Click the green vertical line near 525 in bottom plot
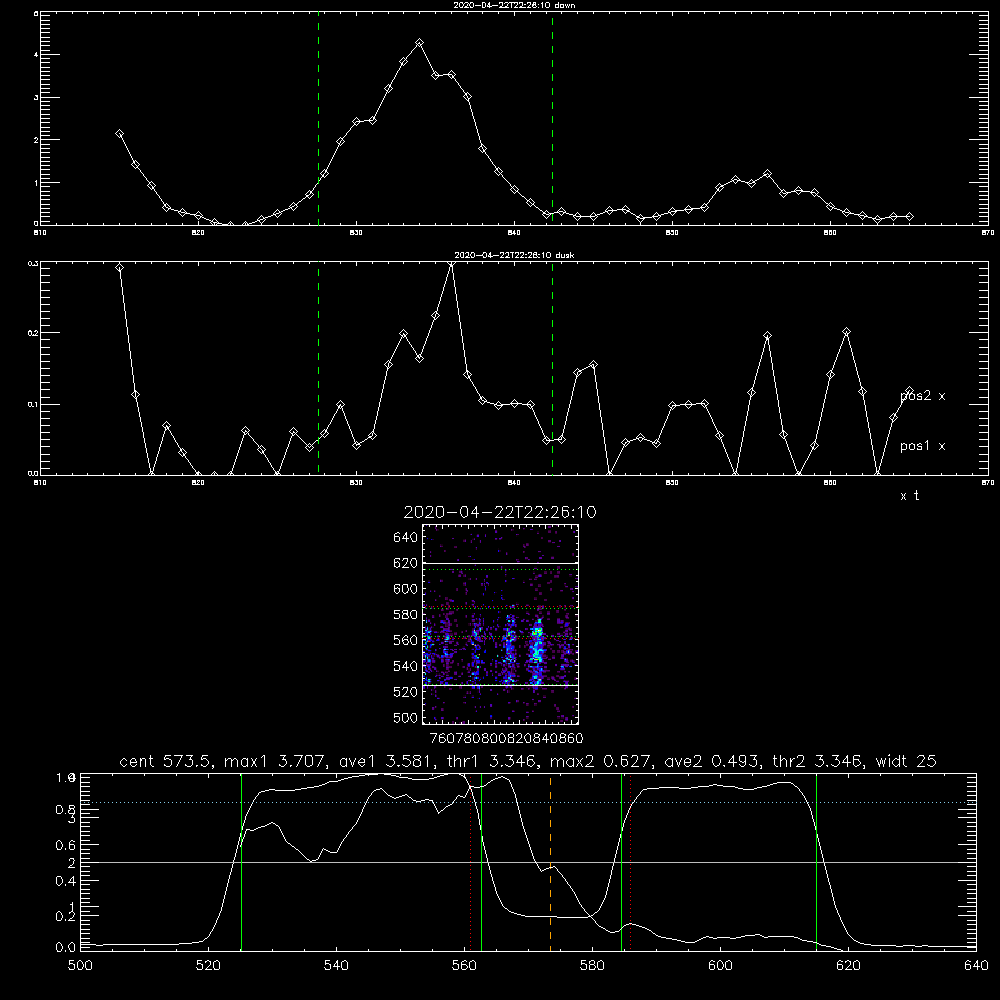This screenshot has height=1000, width=1000. 241,862
